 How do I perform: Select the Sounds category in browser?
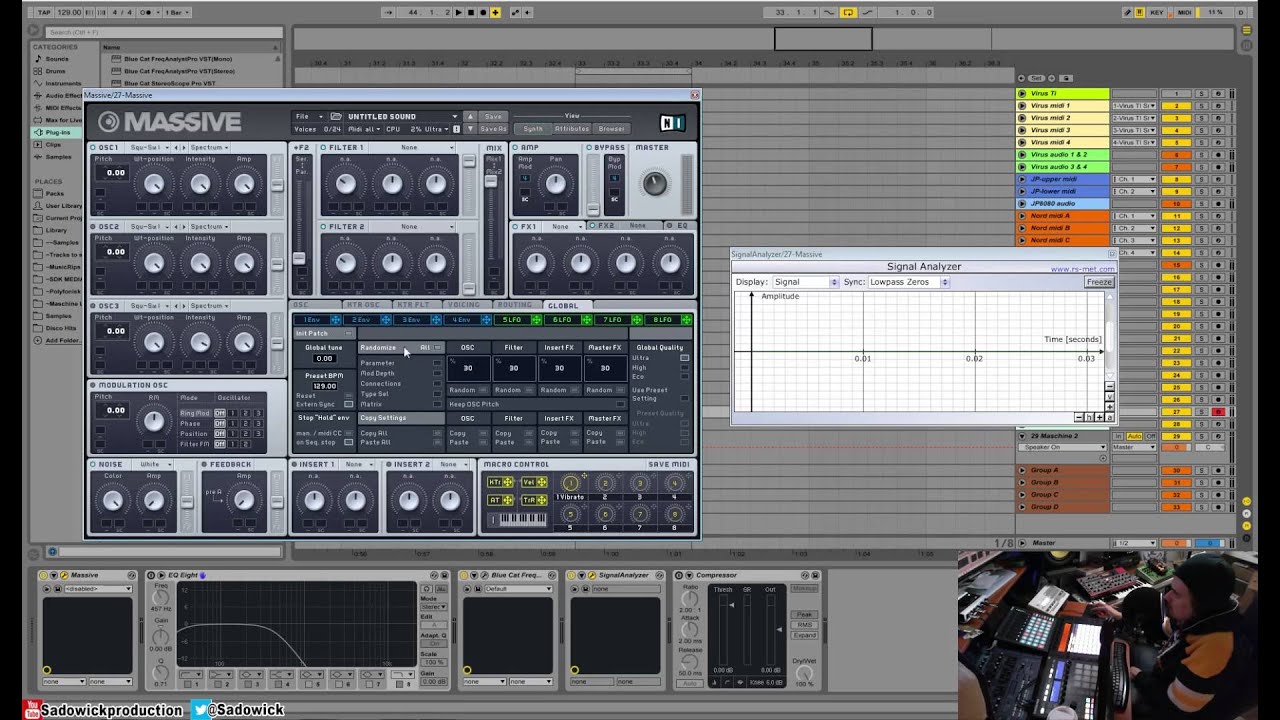[57, 59]
